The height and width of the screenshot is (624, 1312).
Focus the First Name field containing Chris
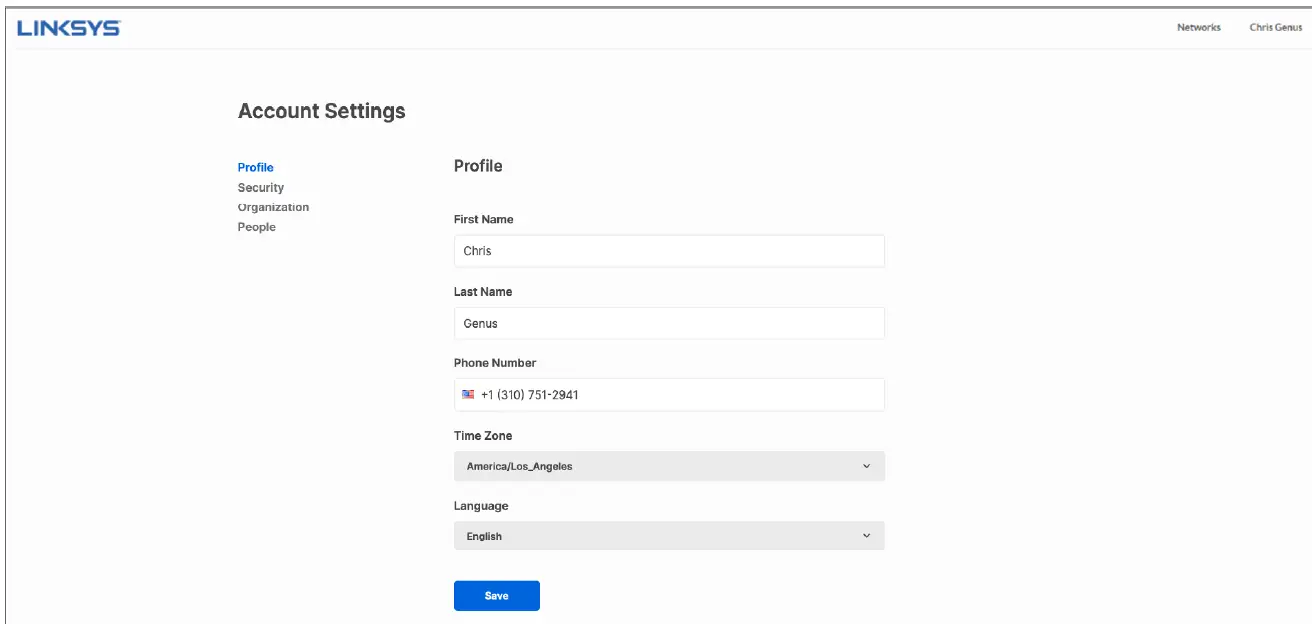point(668,251)
